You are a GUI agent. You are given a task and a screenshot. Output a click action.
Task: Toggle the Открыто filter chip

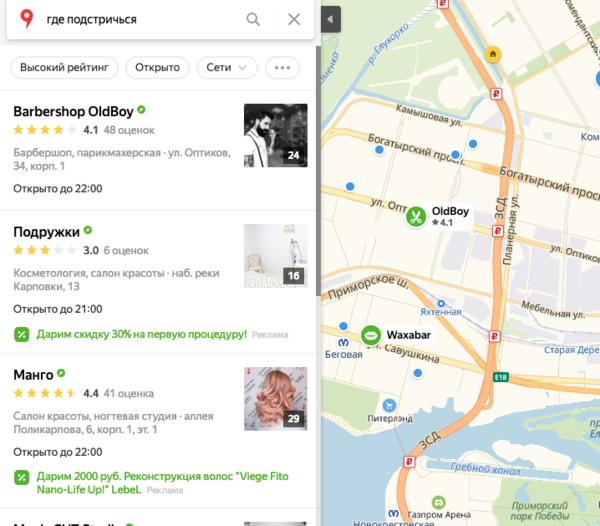[157, 68]
